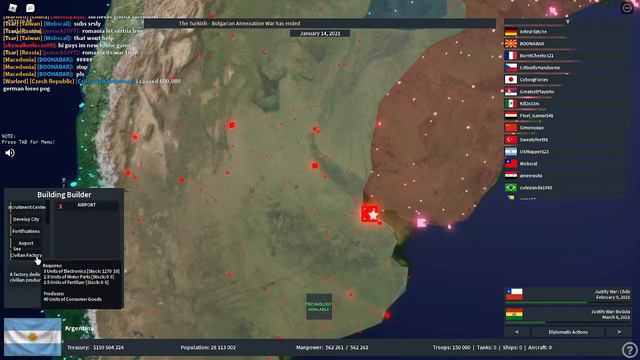Click the Serbia flag player entry
This screenshot has height=360, width=640.
tap(511, 92)
